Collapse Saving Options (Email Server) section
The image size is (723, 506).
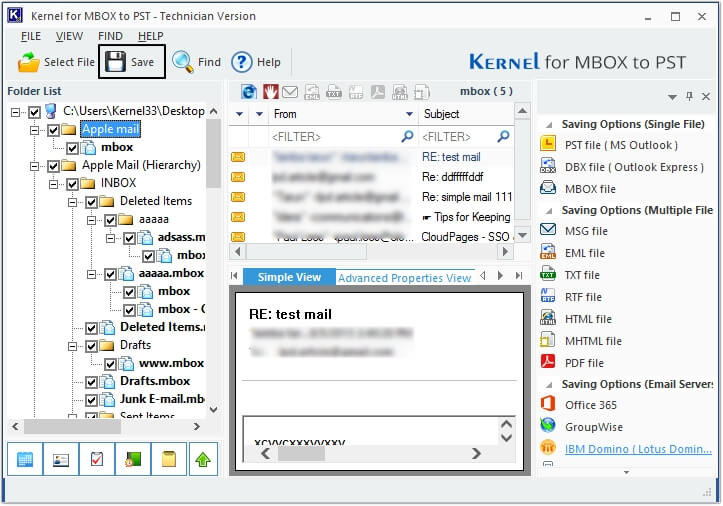[x=549, y=385]
